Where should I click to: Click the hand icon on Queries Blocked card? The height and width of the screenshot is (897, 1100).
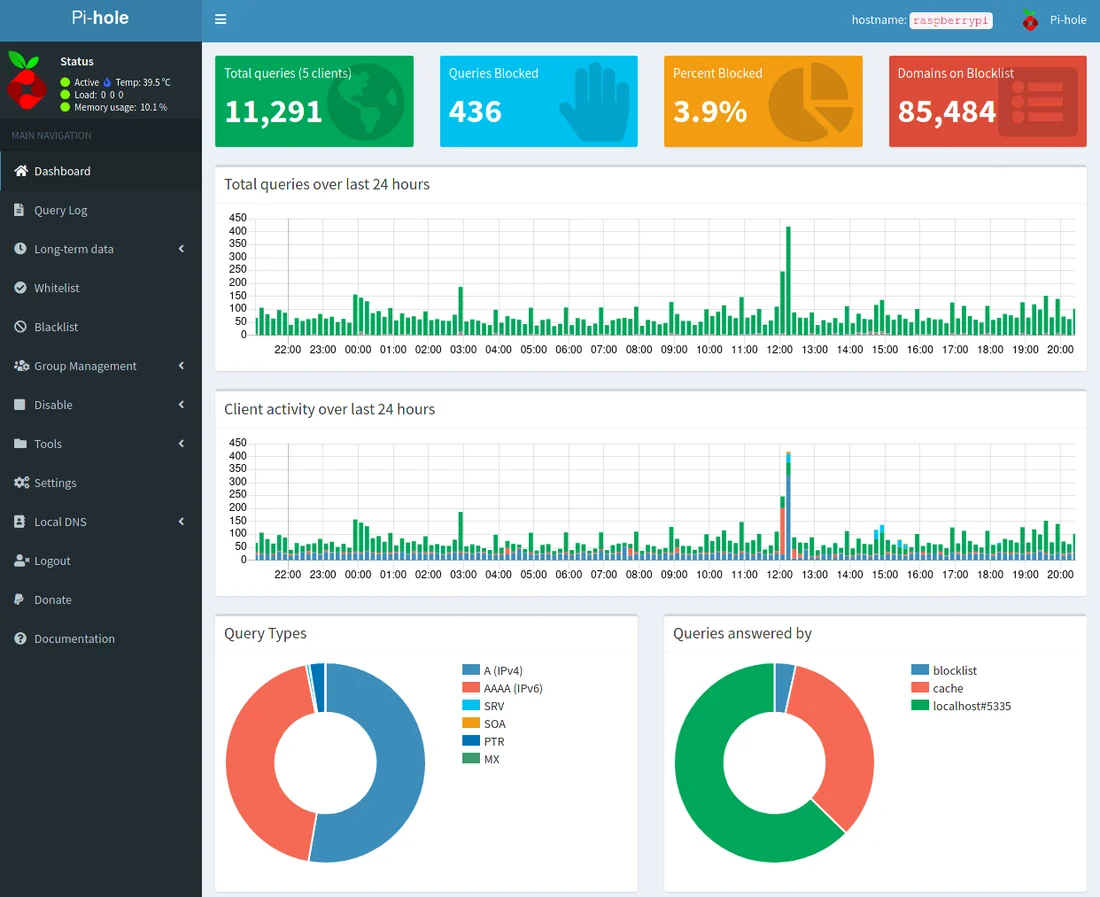click(x=596, y=102)
